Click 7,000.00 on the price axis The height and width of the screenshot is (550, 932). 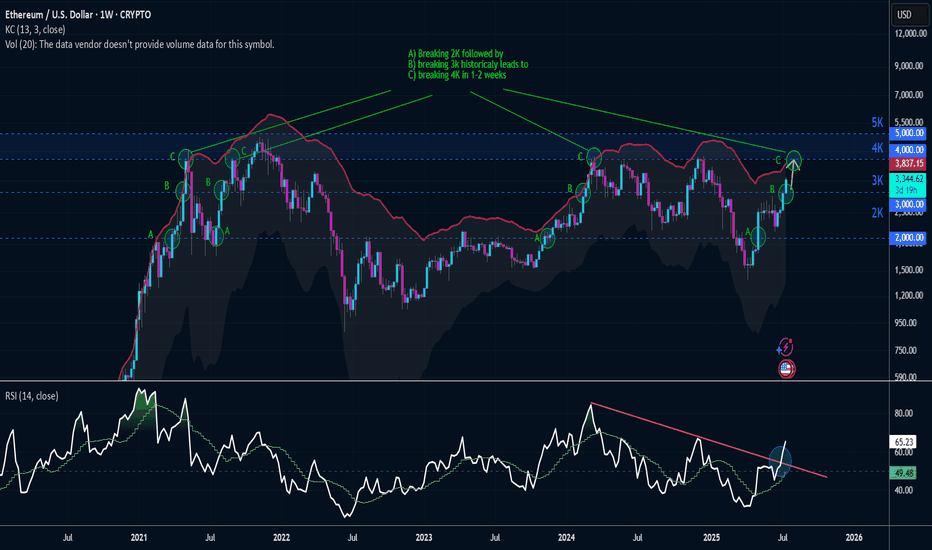click(x=909, y=95)
